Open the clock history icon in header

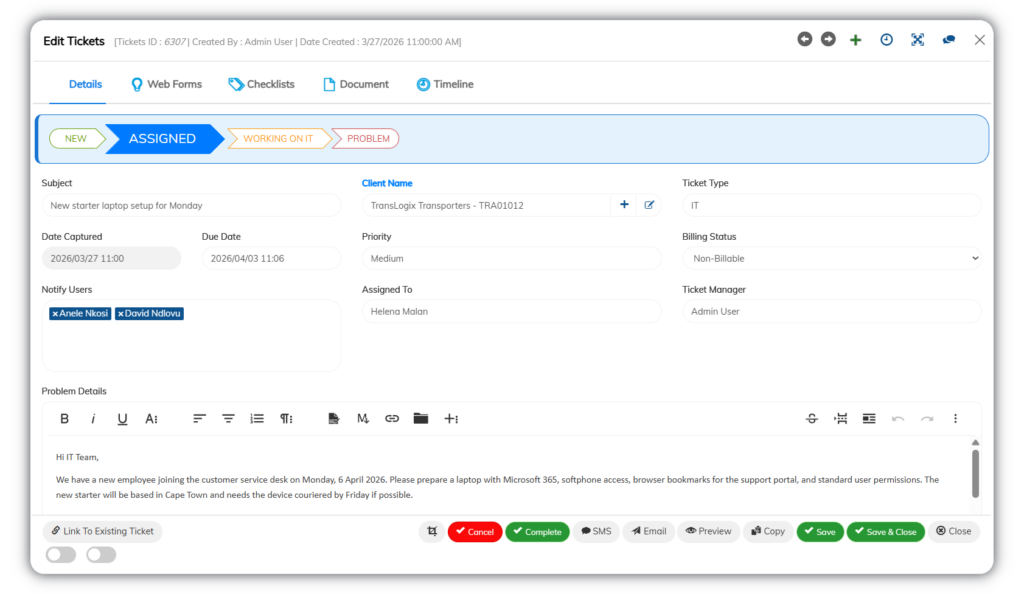(x=886, y=40)
